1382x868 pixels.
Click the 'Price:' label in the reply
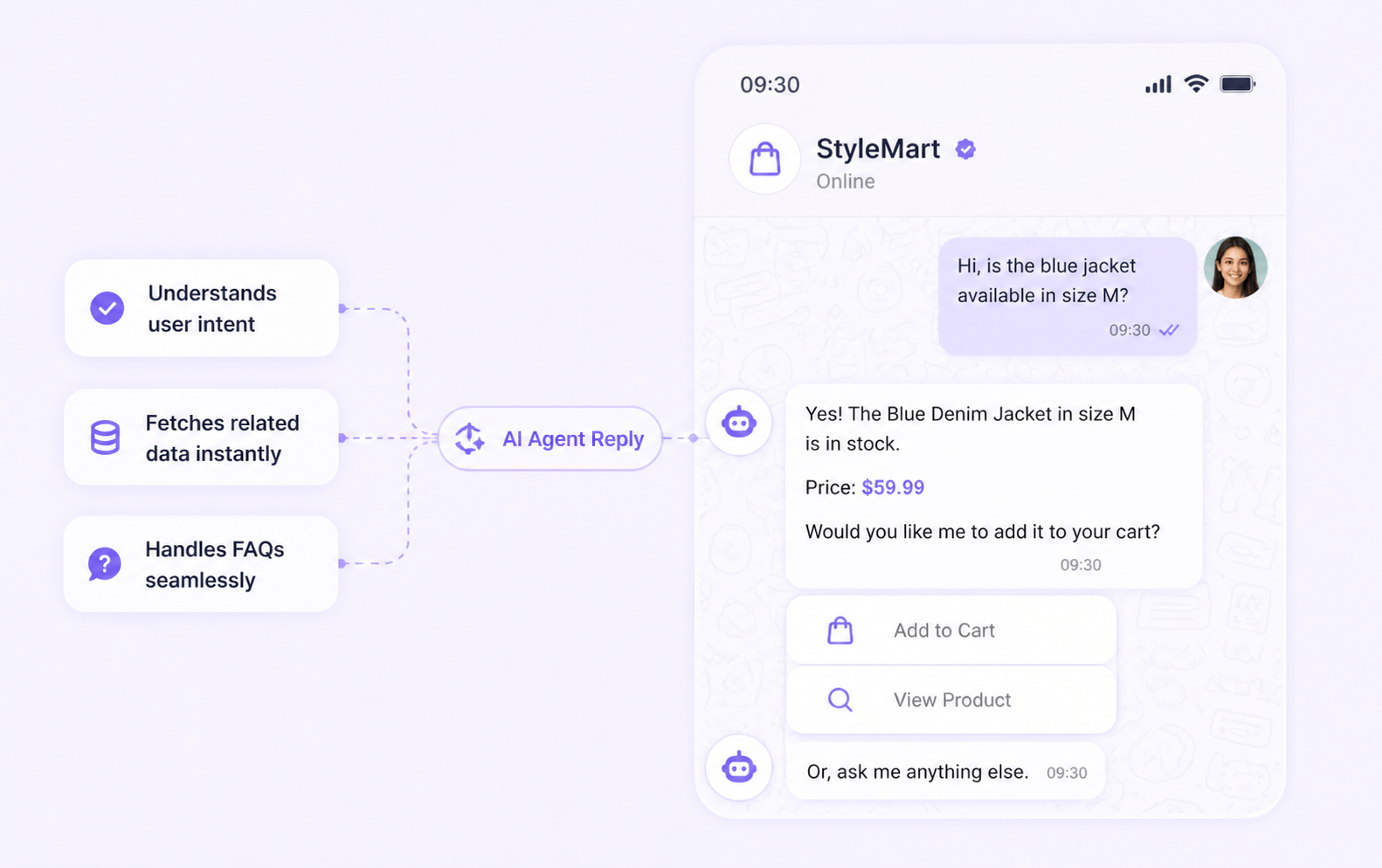pyautogui.click(x=831, y=487)
